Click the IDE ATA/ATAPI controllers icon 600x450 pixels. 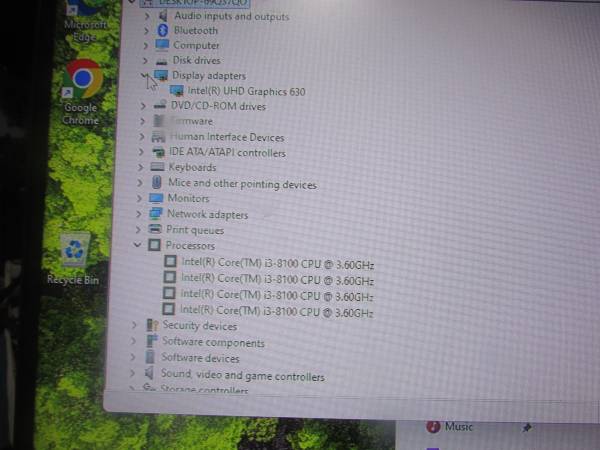click(158, 152)
